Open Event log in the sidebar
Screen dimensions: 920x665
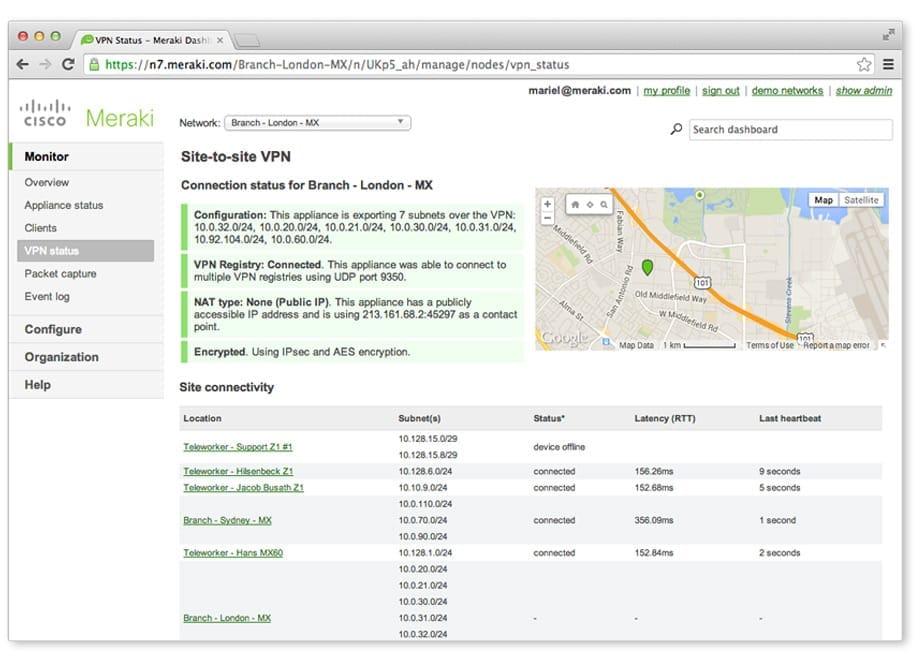(x=46, y=296)
